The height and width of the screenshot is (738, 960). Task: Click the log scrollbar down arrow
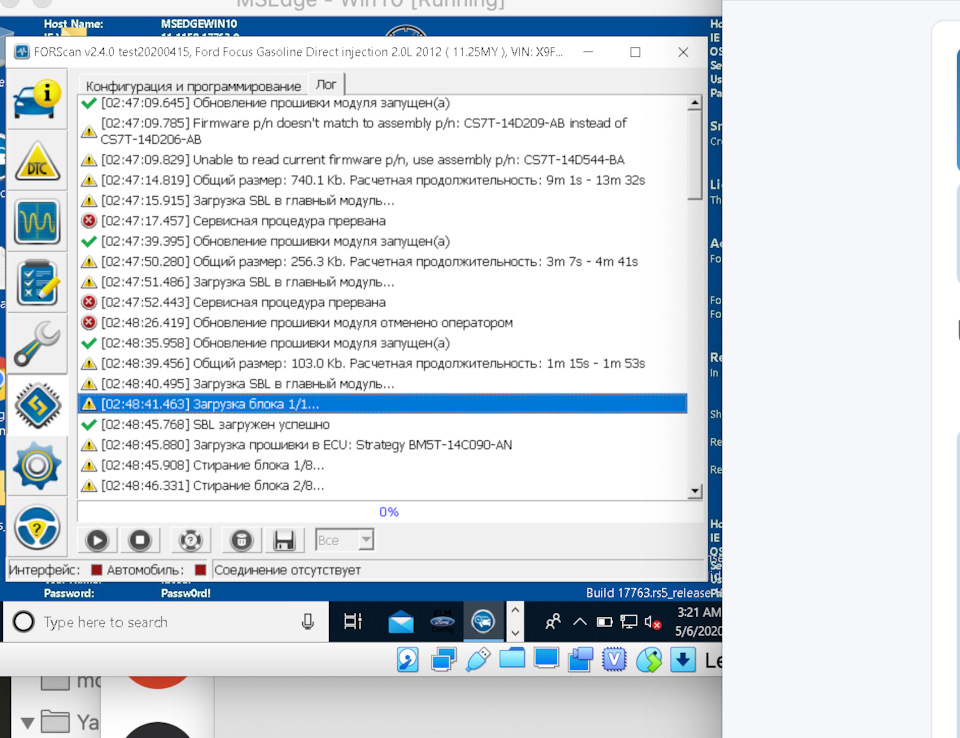coord(694,491)
